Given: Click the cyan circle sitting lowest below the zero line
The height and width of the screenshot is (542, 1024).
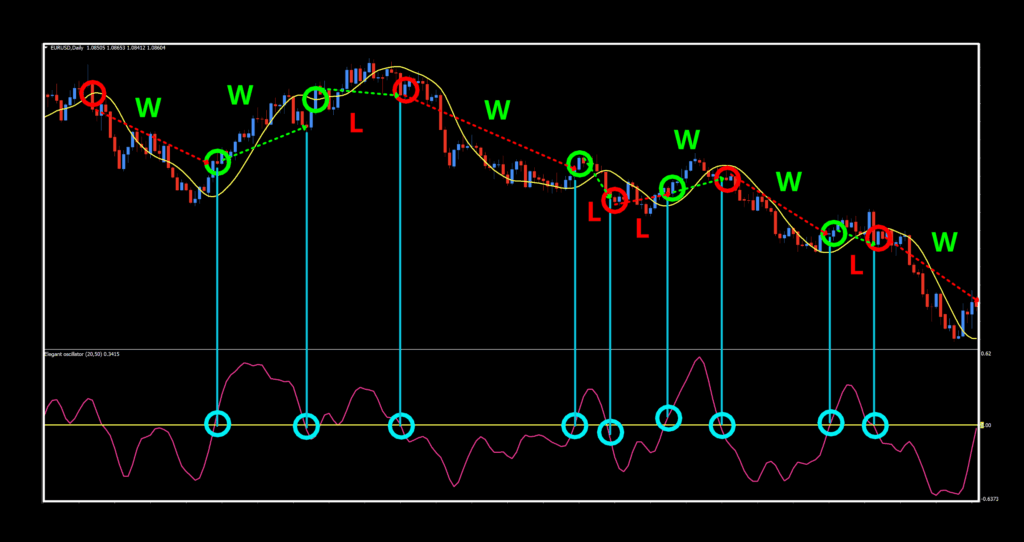Looking at the screenshot, I should tap(610, 432).
